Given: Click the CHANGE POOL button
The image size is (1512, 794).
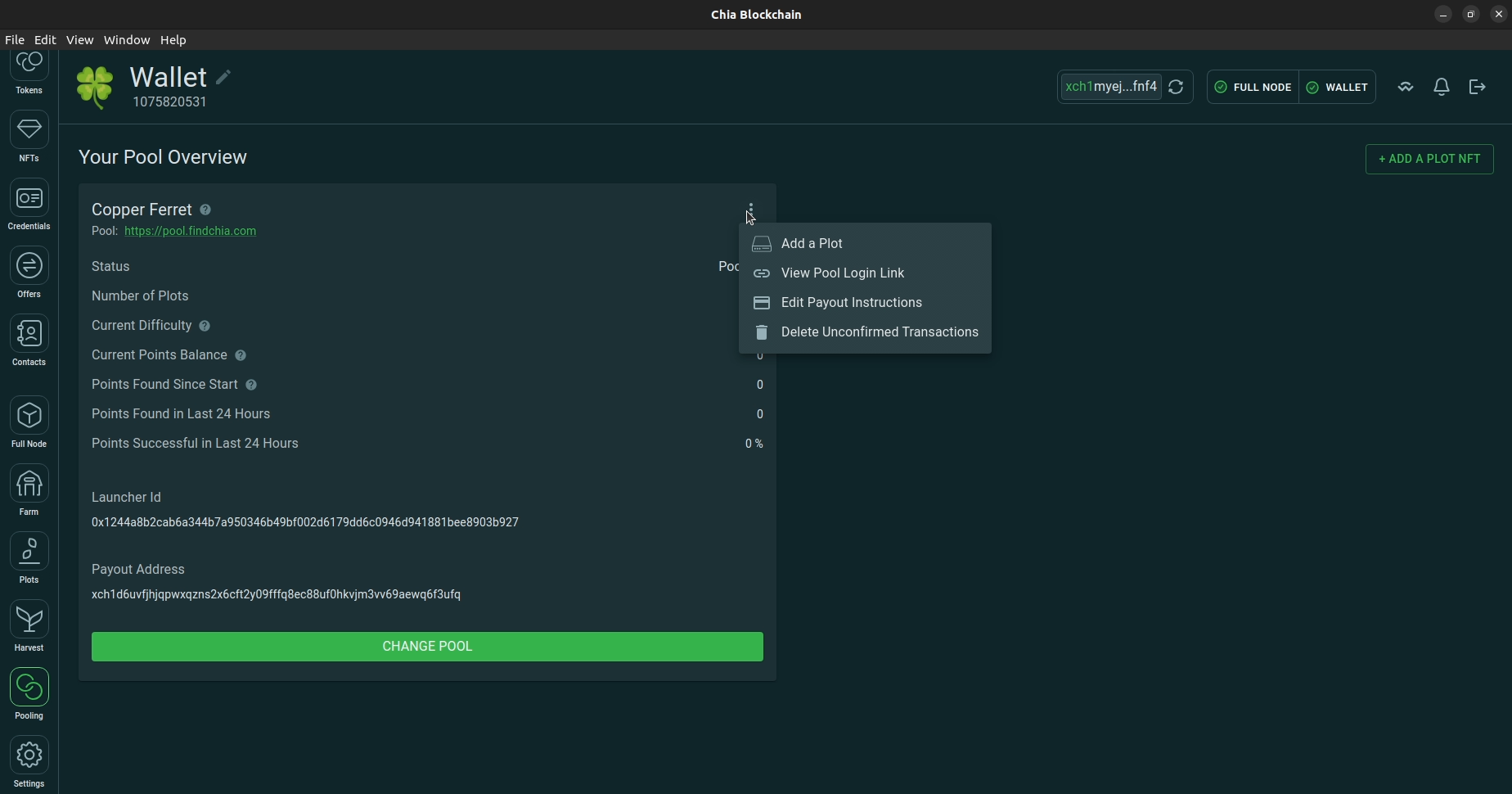Looking at the screenshot, I should coord(427,647).
